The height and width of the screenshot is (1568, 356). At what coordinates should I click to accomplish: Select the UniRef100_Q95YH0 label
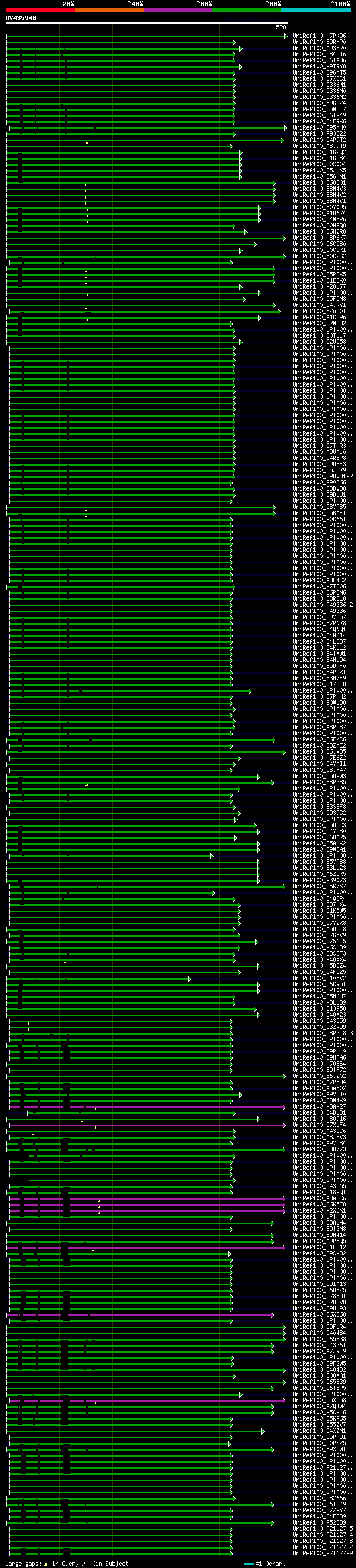tap(319, 128)
